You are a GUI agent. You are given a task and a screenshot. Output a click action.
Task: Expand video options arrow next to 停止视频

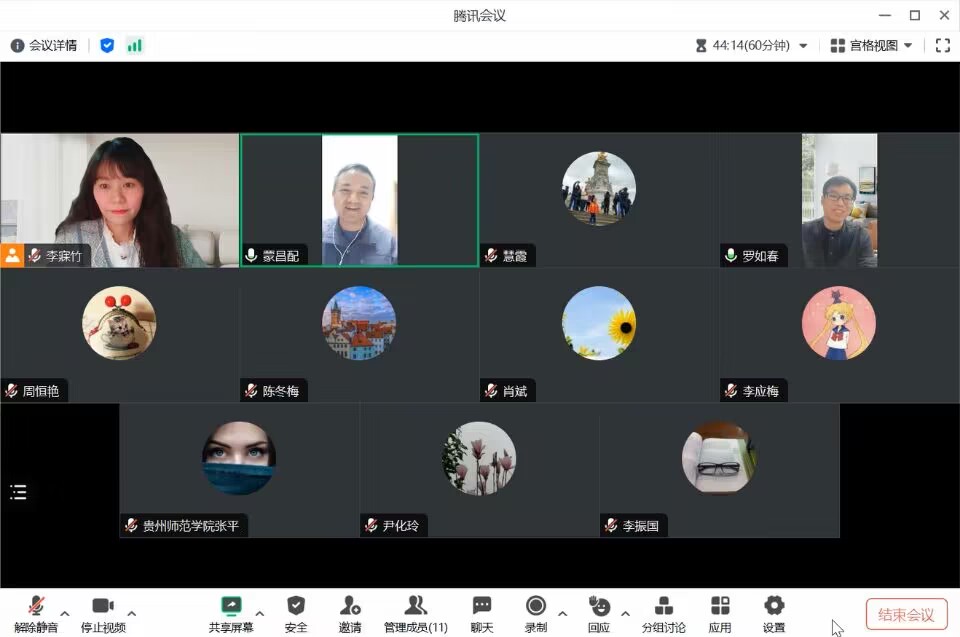(x=132, y=613)
